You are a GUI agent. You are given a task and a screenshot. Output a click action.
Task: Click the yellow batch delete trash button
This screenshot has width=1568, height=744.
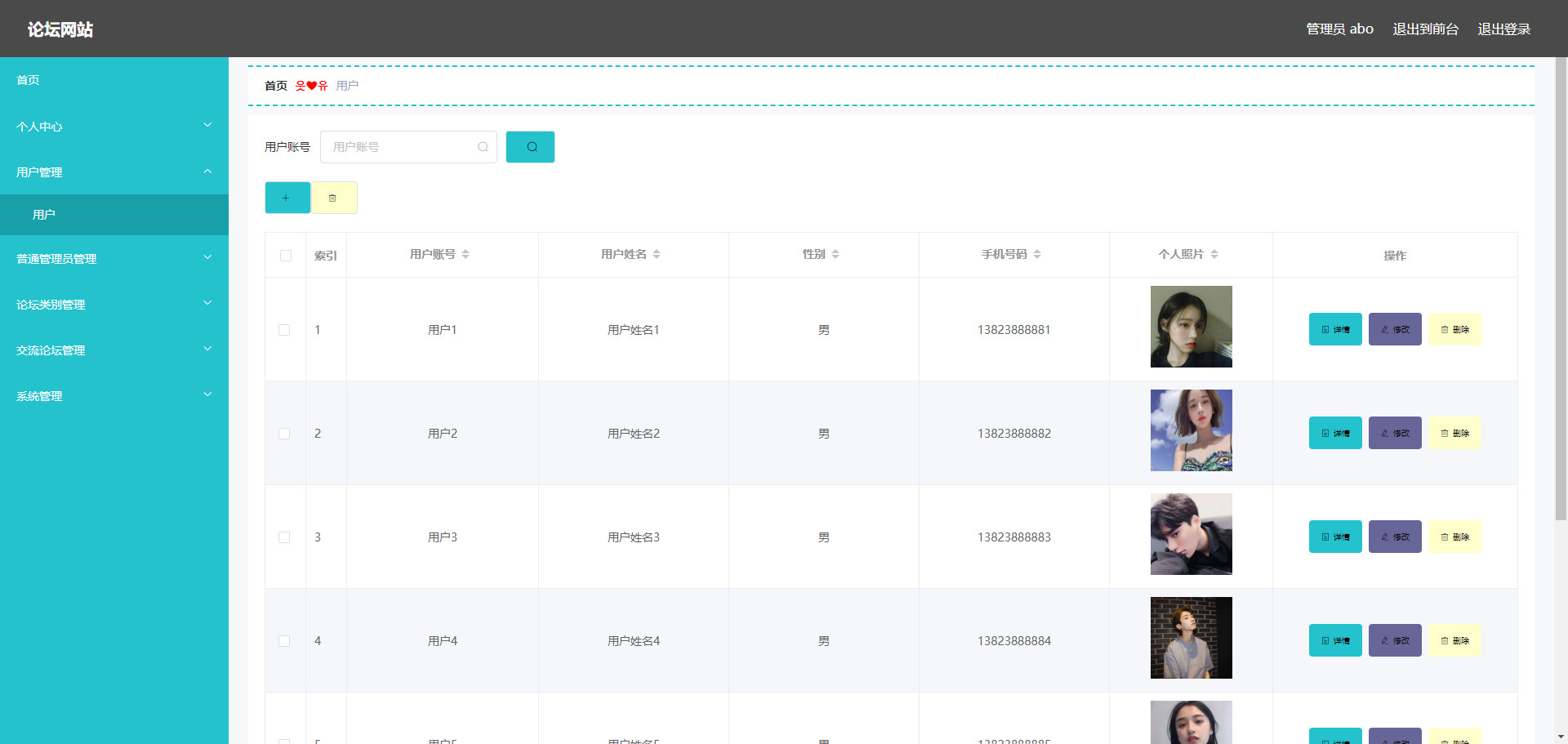(x=333, y=198)
